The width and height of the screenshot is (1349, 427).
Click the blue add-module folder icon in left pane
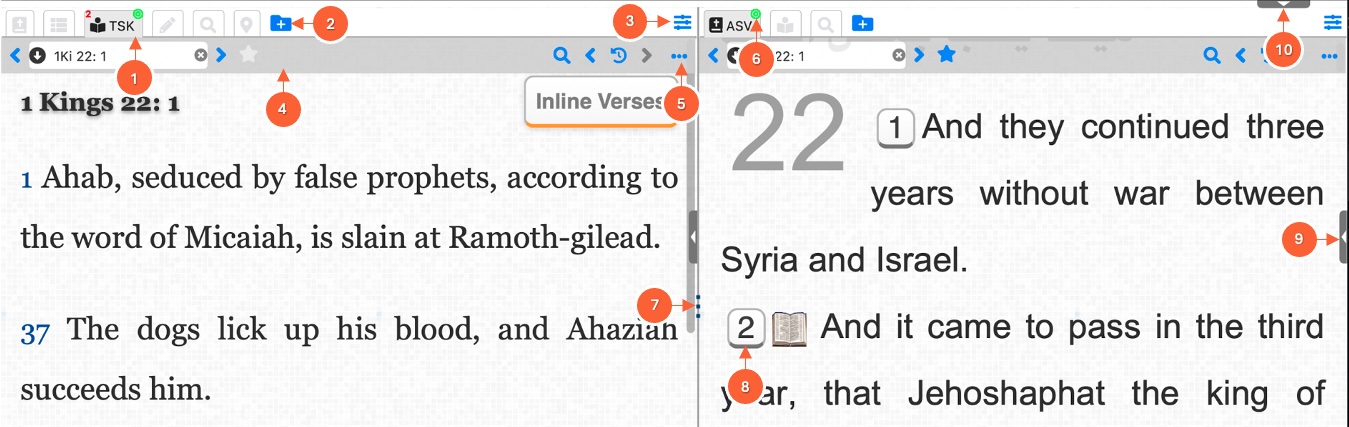click(281, 22)
